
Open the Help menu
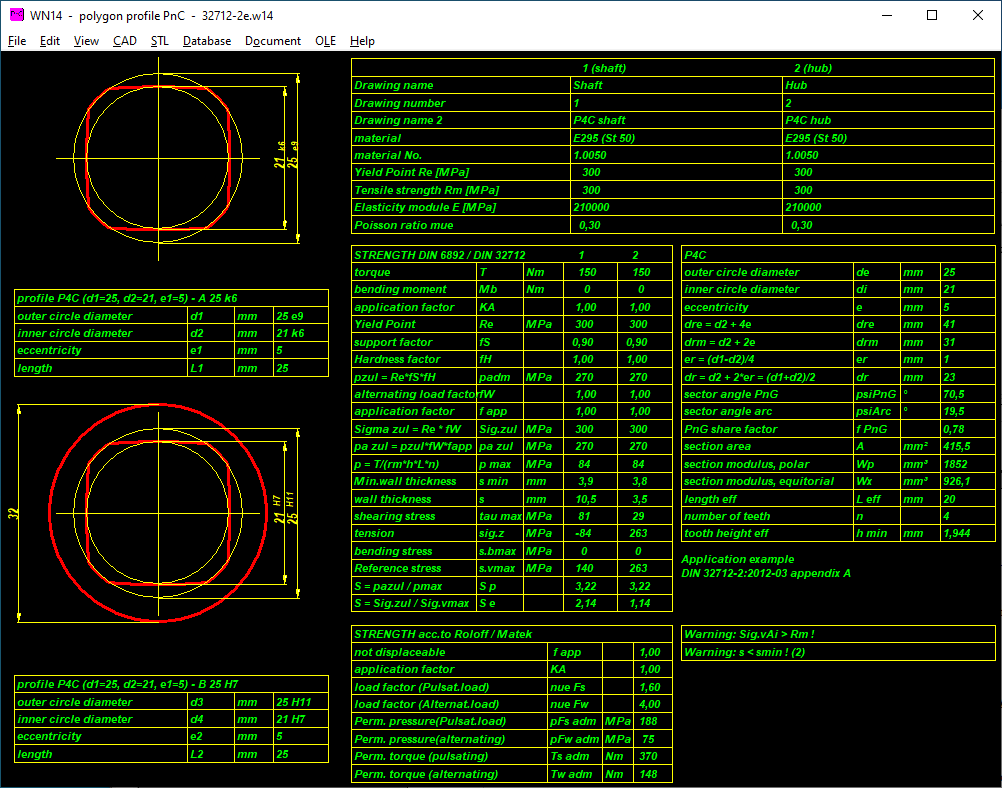tap(362, 41)
